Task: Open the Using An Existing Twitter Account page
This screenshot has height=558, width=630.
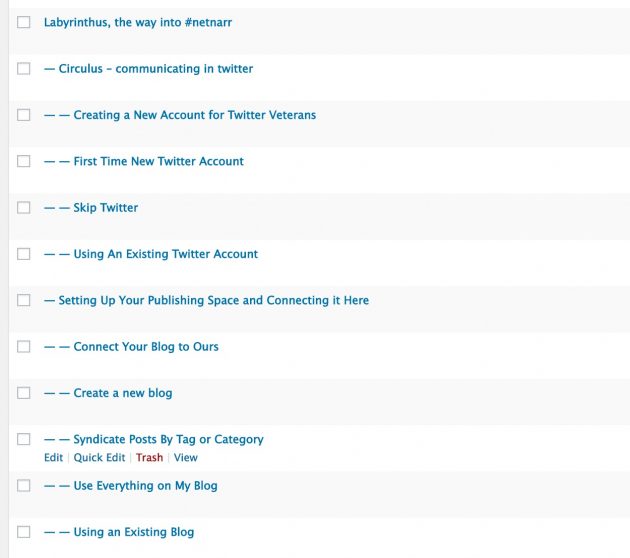Action: tap(165, 254)
